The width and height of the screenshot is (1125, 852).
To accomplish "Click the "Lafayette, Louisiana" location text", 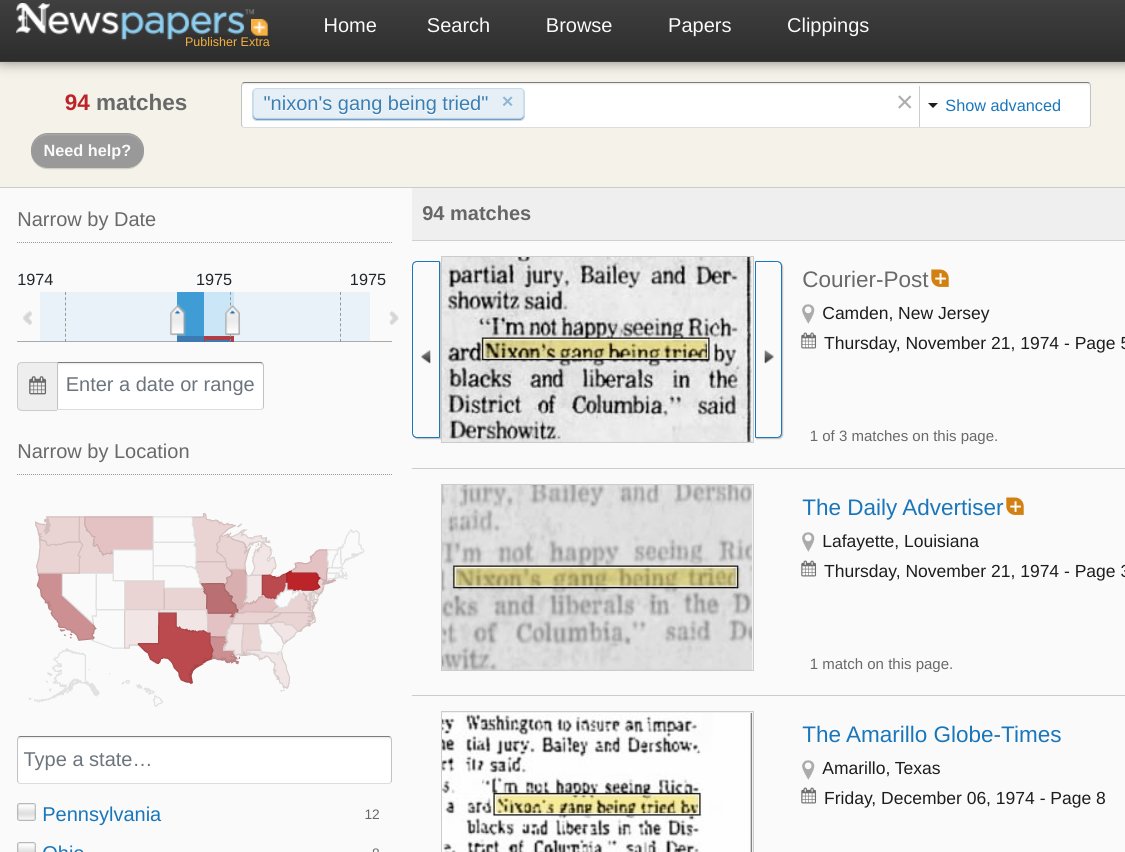I will (900, 541).
